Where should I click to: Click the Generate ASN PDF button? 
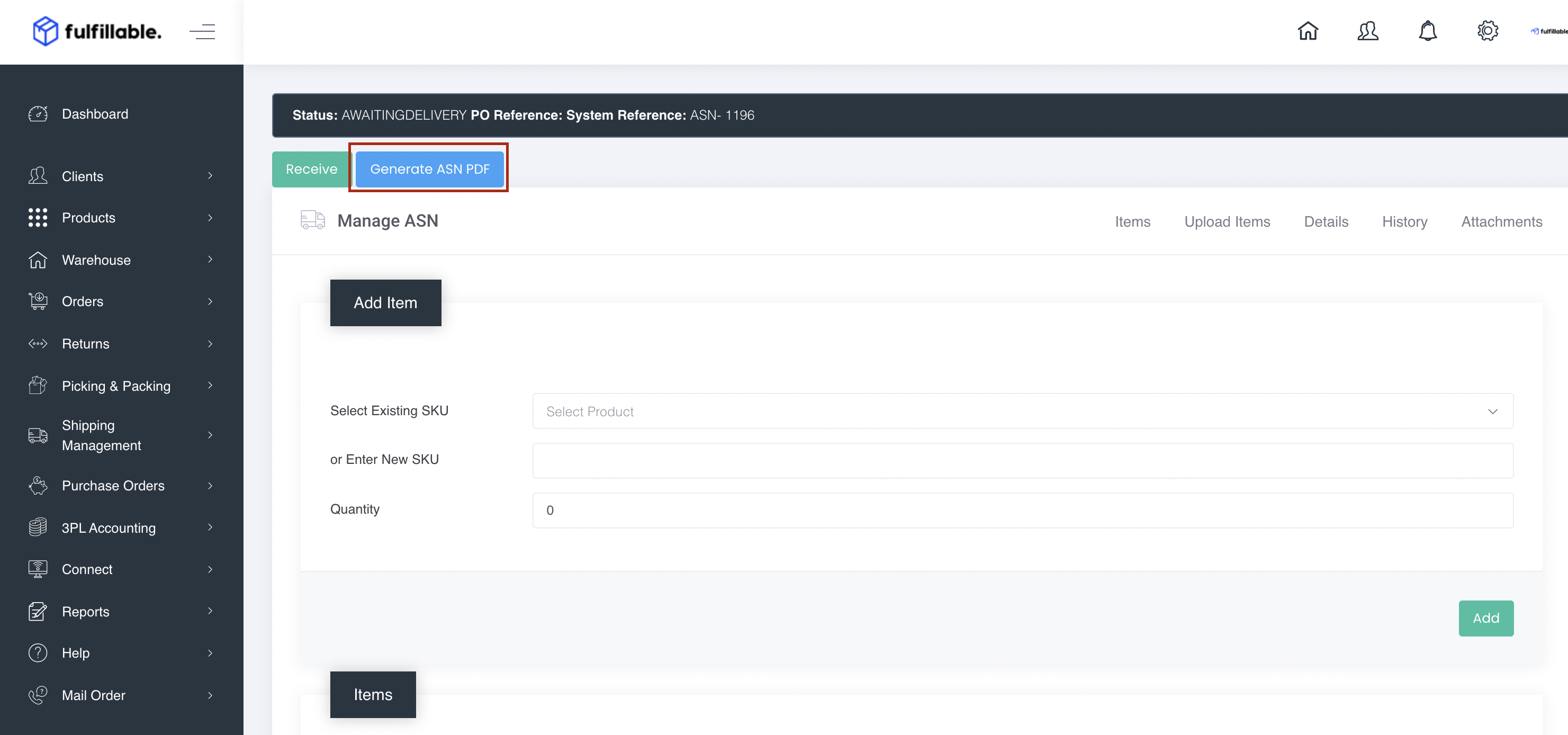pyautogui.click(x=430, y=169)
